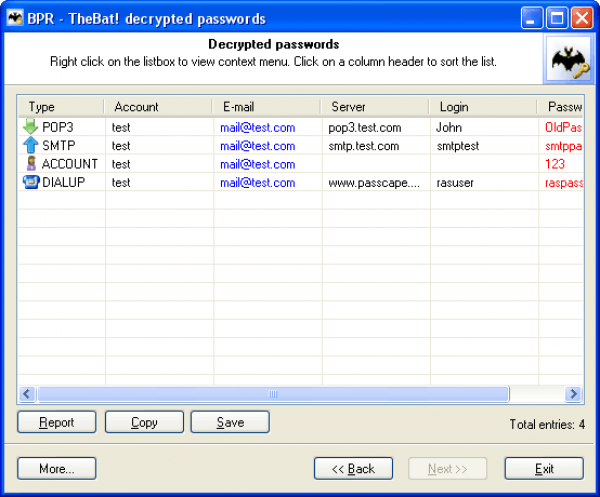This screenshot has height=497, width=600.
Task: Minimize the BPR window
Action: tap(531, 18)
